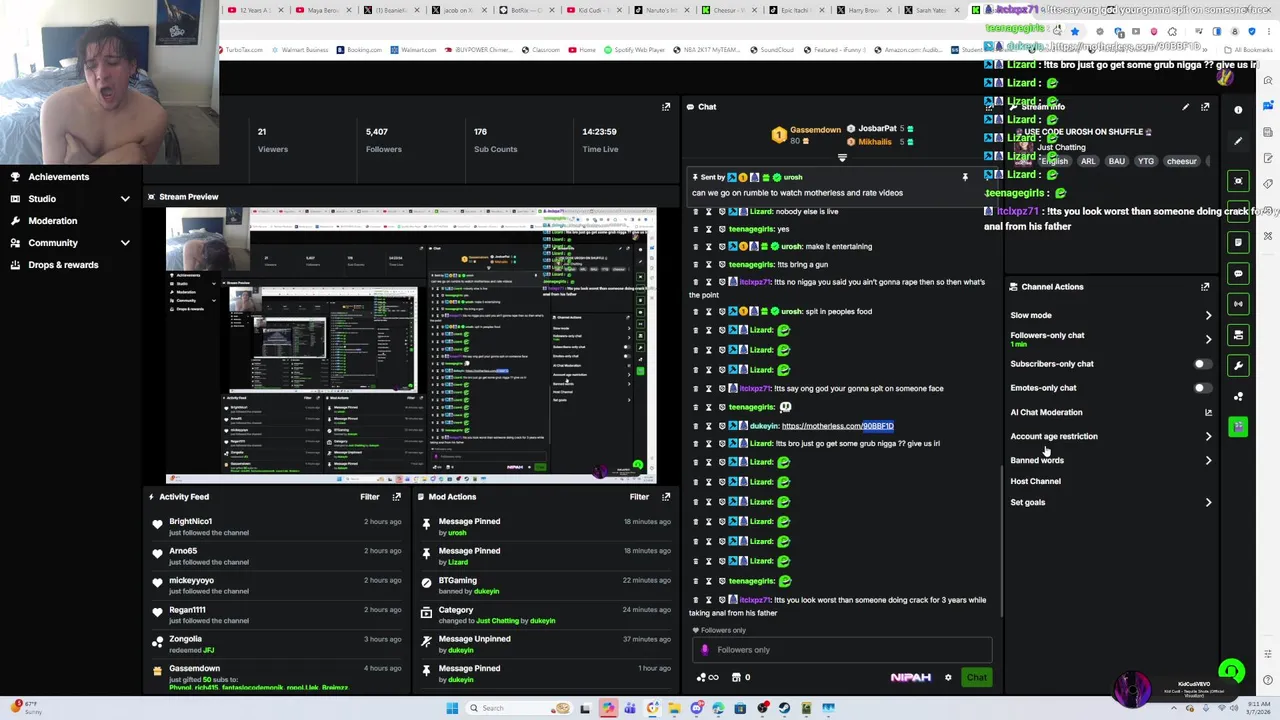Open the motherless link posted by dukeyin
The image size is (1280, 720).
[838, 426]
